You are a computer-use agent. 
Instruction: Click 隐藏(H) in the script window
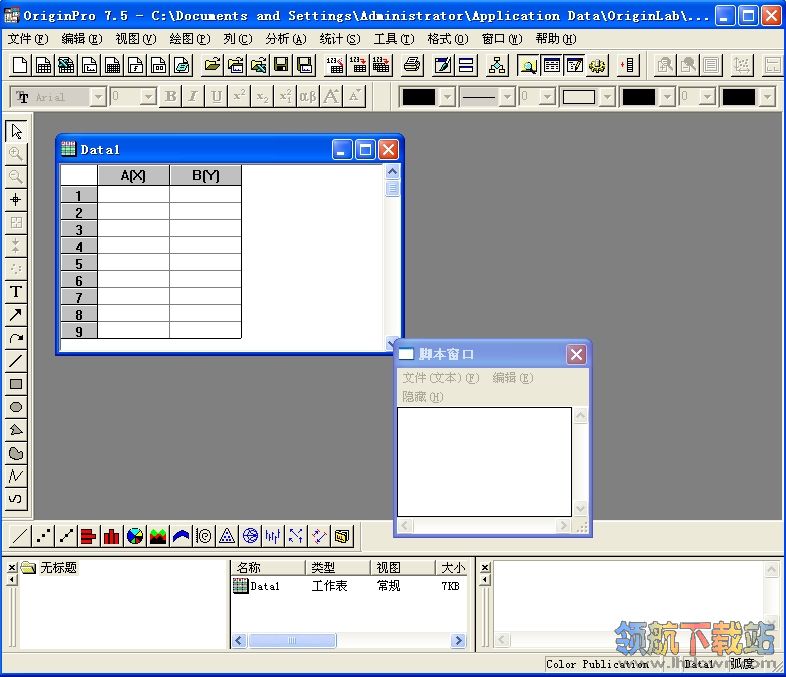[422, 396]
